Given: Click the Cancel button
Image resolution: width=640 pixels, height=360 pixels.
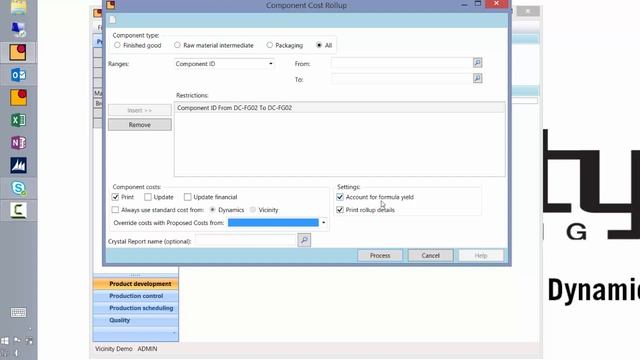Looking at the screenshot, I should (x=430, y=256).
